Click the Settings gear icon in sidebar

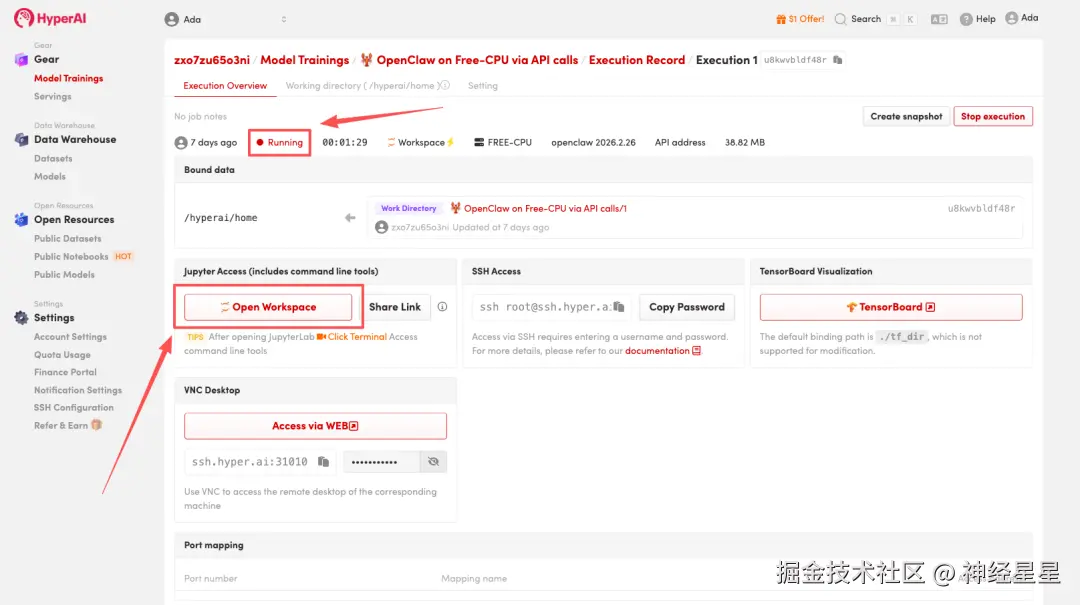point(21,318)
